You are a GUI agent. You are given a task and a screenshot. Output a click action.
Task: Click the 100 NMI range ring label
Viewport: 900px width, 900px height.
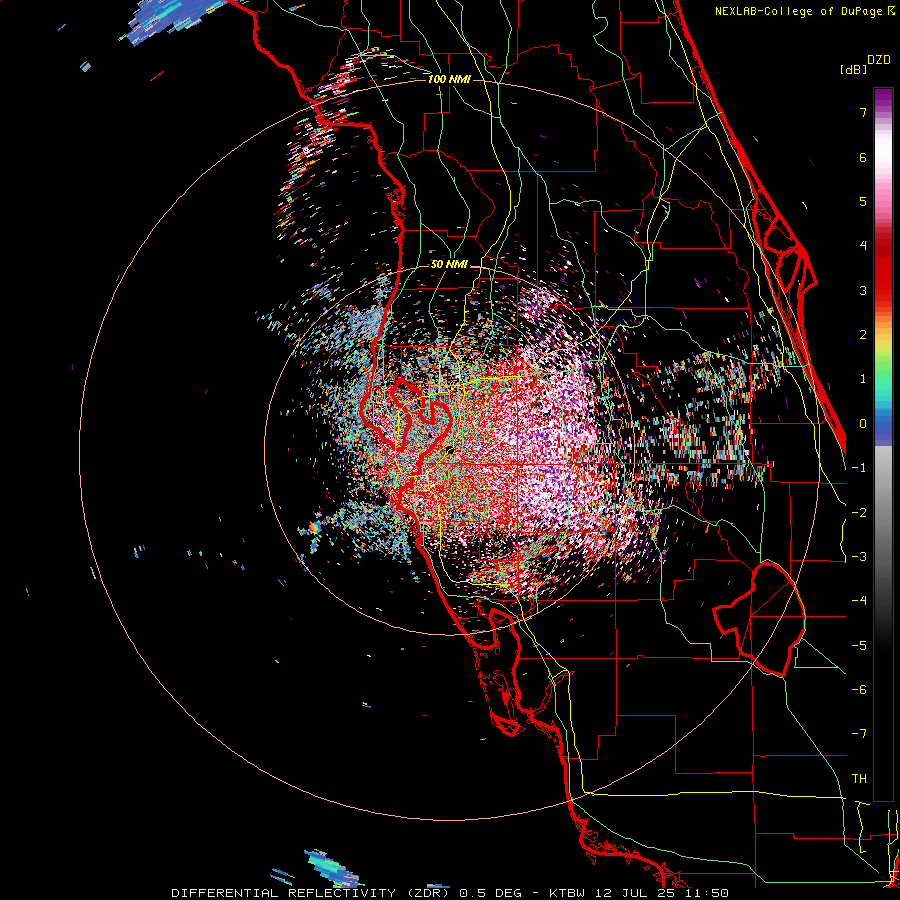coord(449,79)
